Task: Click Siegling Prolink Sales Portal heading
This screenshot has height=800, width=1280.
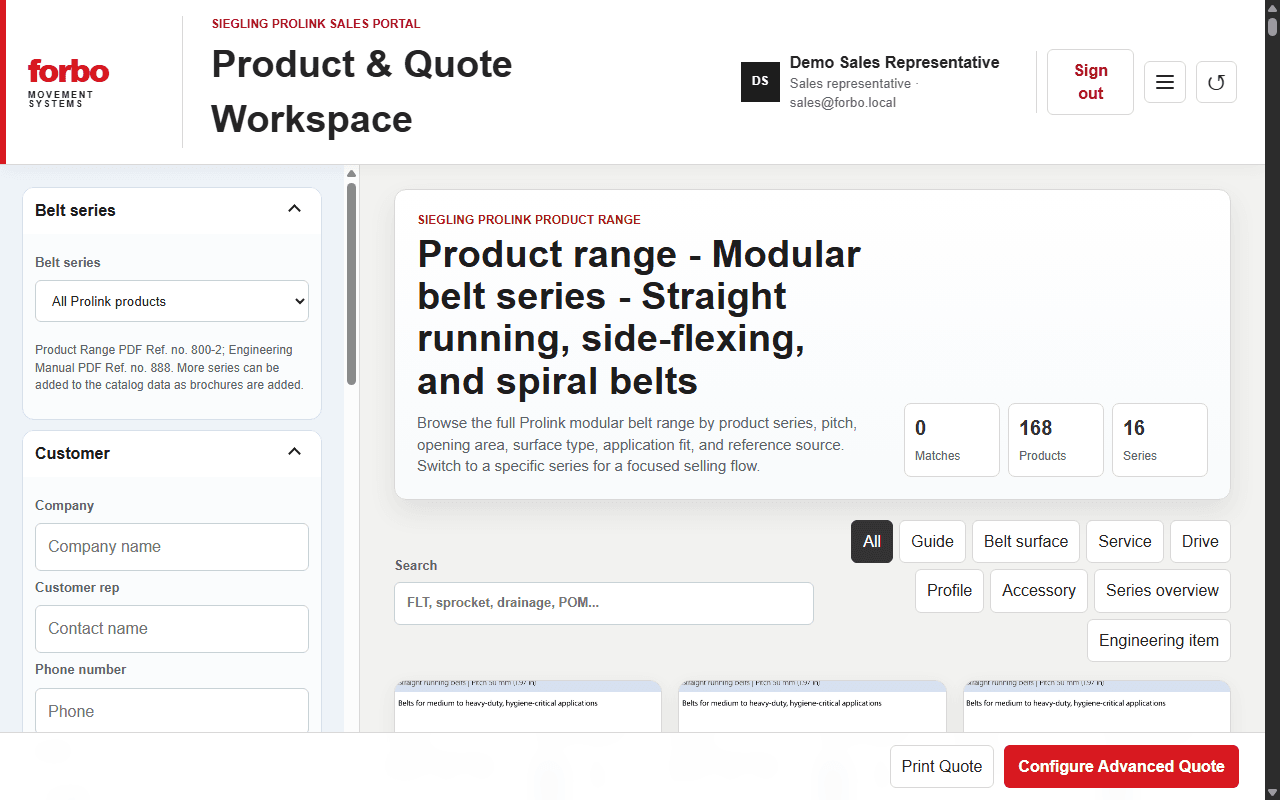Action: [x=316, y=24]
